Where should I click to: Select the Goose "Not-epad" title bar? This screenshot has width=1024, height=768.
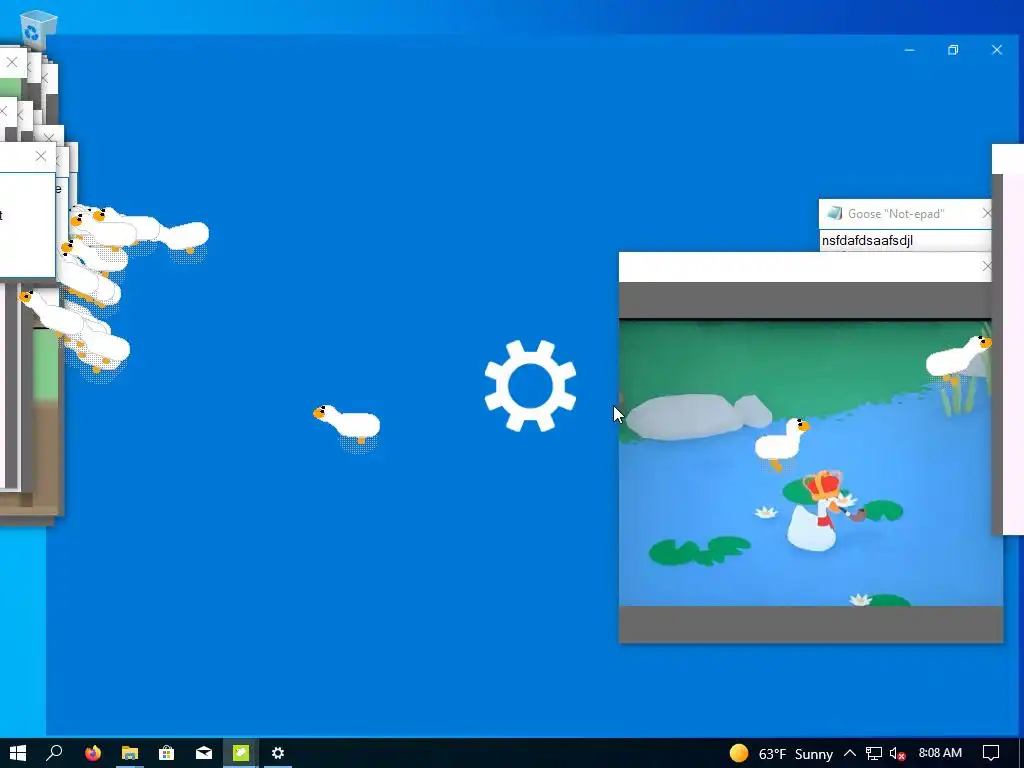tap(905, 214)
